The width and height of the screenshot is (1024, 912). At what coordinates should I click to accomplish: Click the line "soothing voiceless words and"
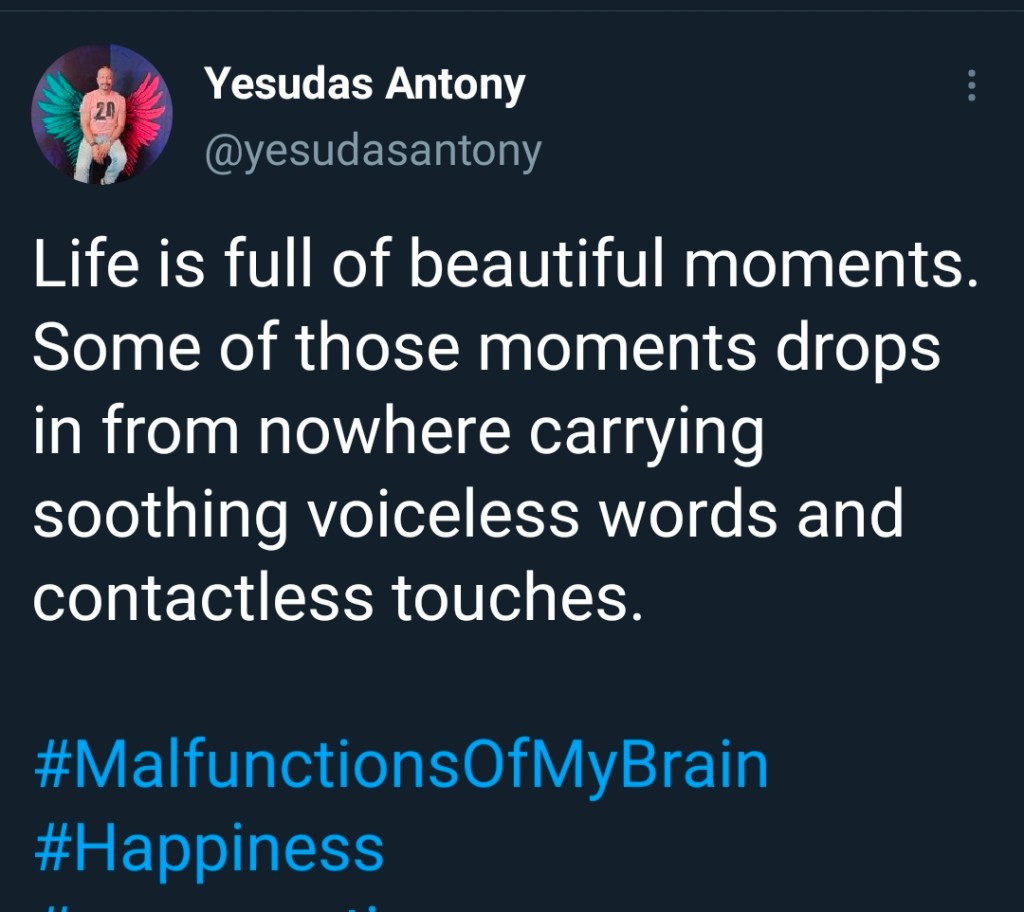coord(468,514)
